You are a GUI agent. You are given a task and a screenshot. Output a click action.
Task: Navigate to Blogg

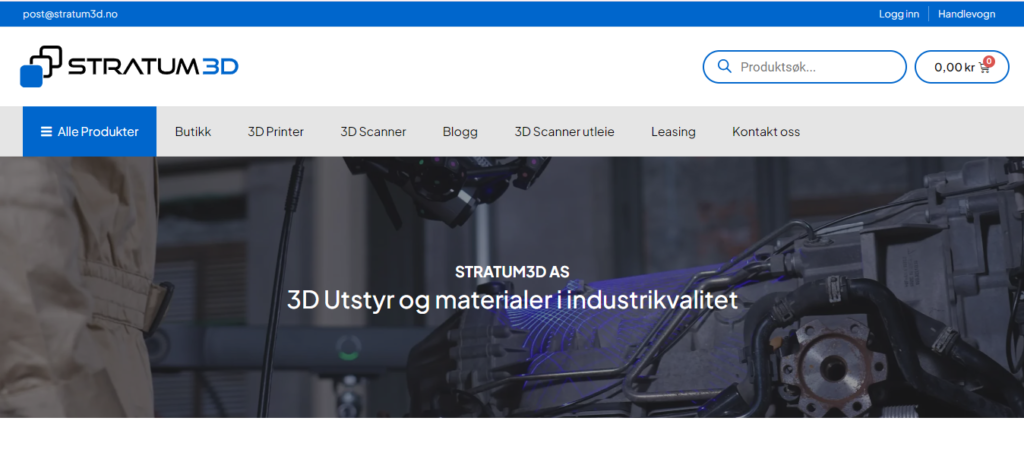click(x=460, y=131)
